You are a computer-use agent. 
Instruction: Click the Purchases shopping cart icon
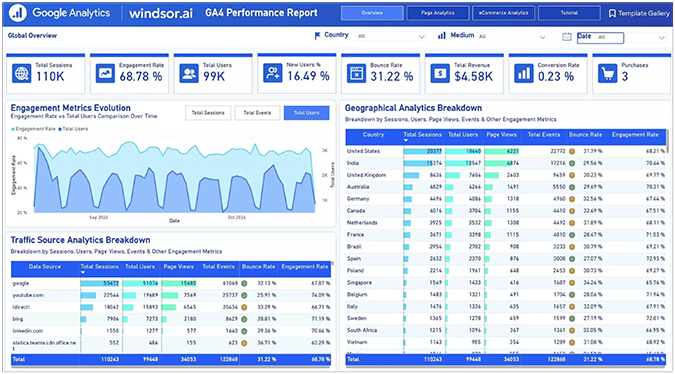(x=607, y=74)
